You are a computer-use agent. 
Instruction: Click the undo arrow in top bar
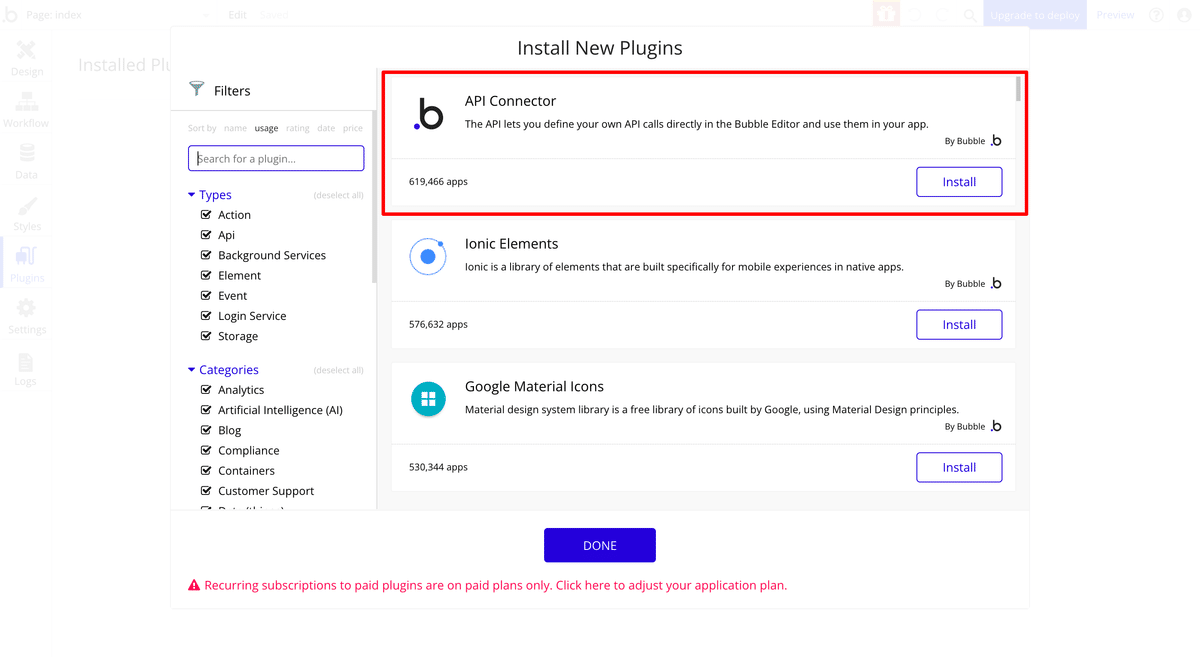tap(914, 15)
